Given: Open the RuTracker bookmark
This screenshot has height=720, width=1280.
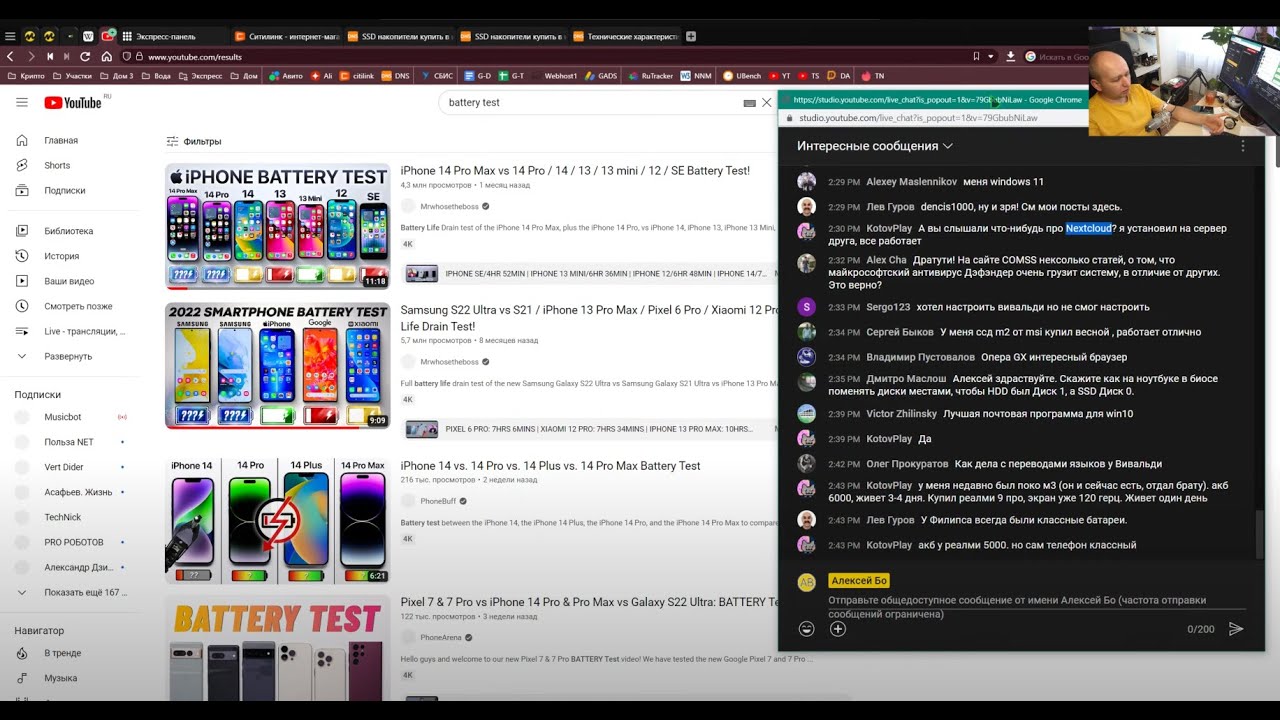Looking at the screenshot, I should [x=651, y=76].
